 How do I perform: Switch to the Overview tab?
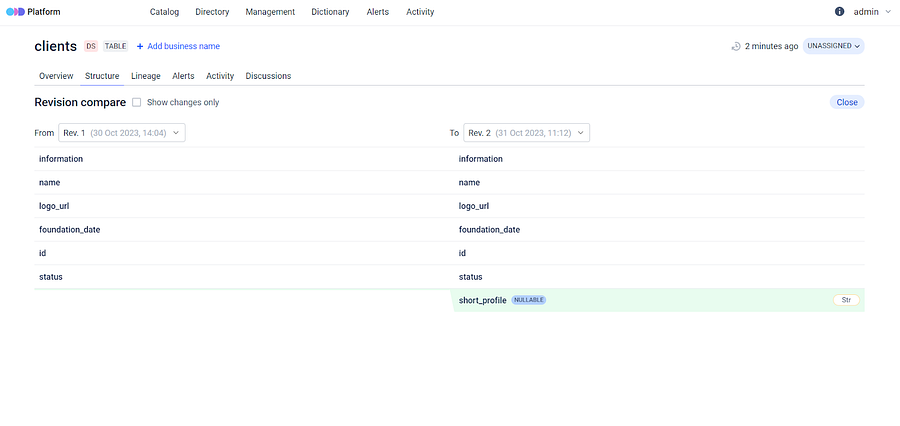pos(56,76)
